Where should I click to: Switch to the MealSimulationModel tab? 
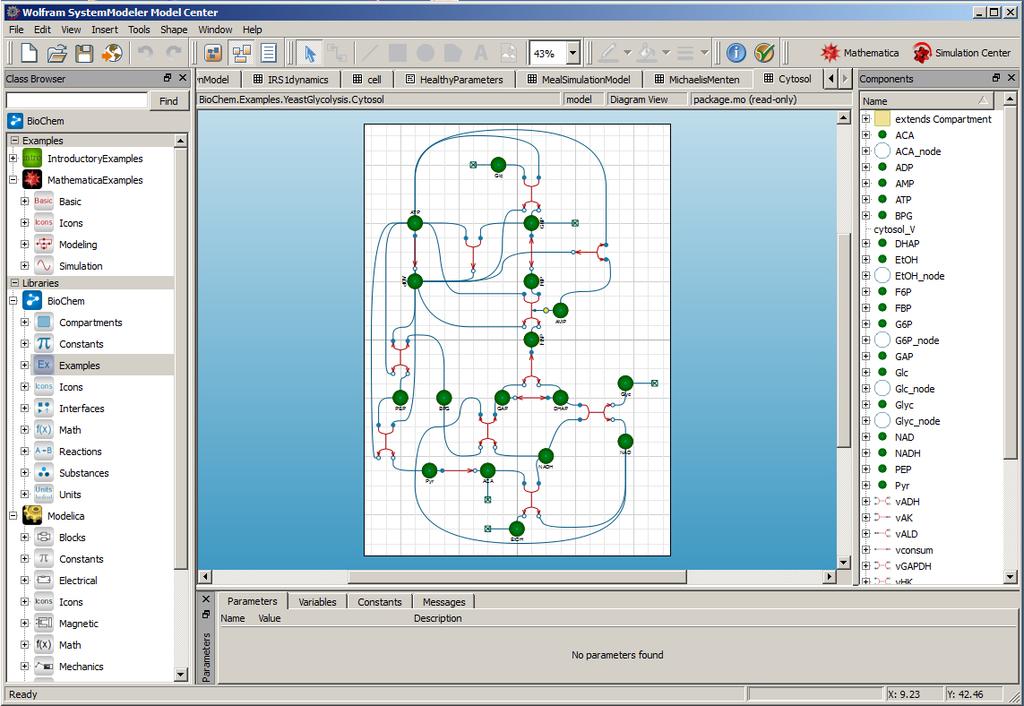pos(579,80)
